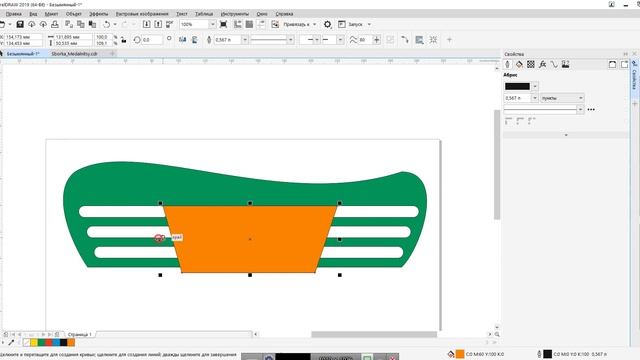Viewport: 640px width, 360px height.
Task: Open the undo history dropdown arrow
Action: tap(115, 24)
